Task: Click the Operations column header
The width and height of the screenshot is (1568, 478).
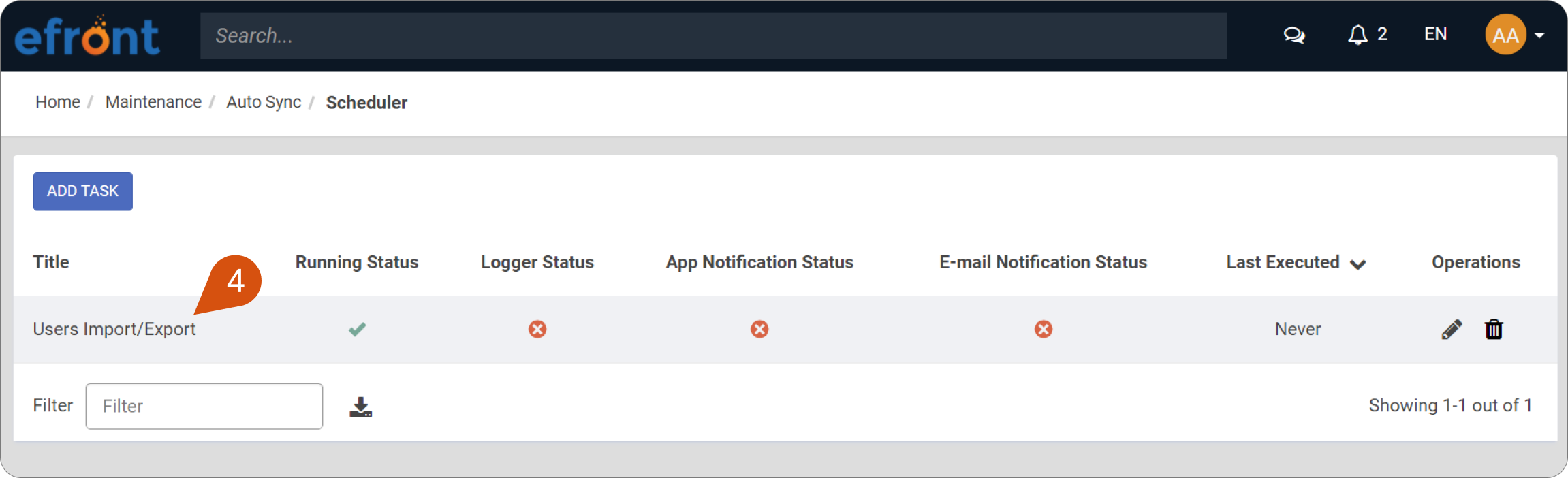Action: coord(1476,262)
